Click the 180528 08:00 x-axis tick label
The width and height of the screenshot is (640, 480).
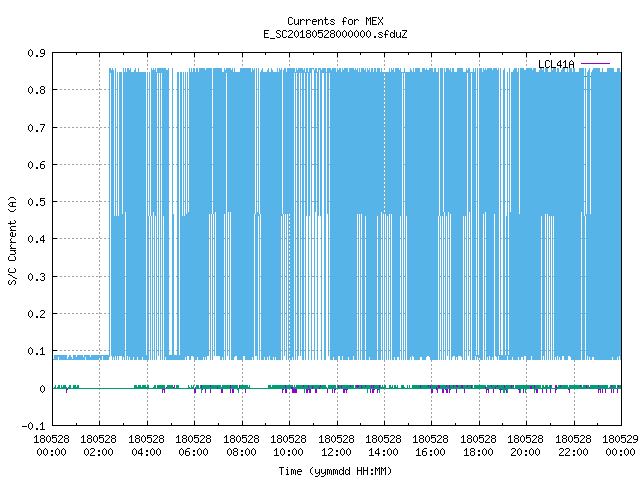(242, 446)
